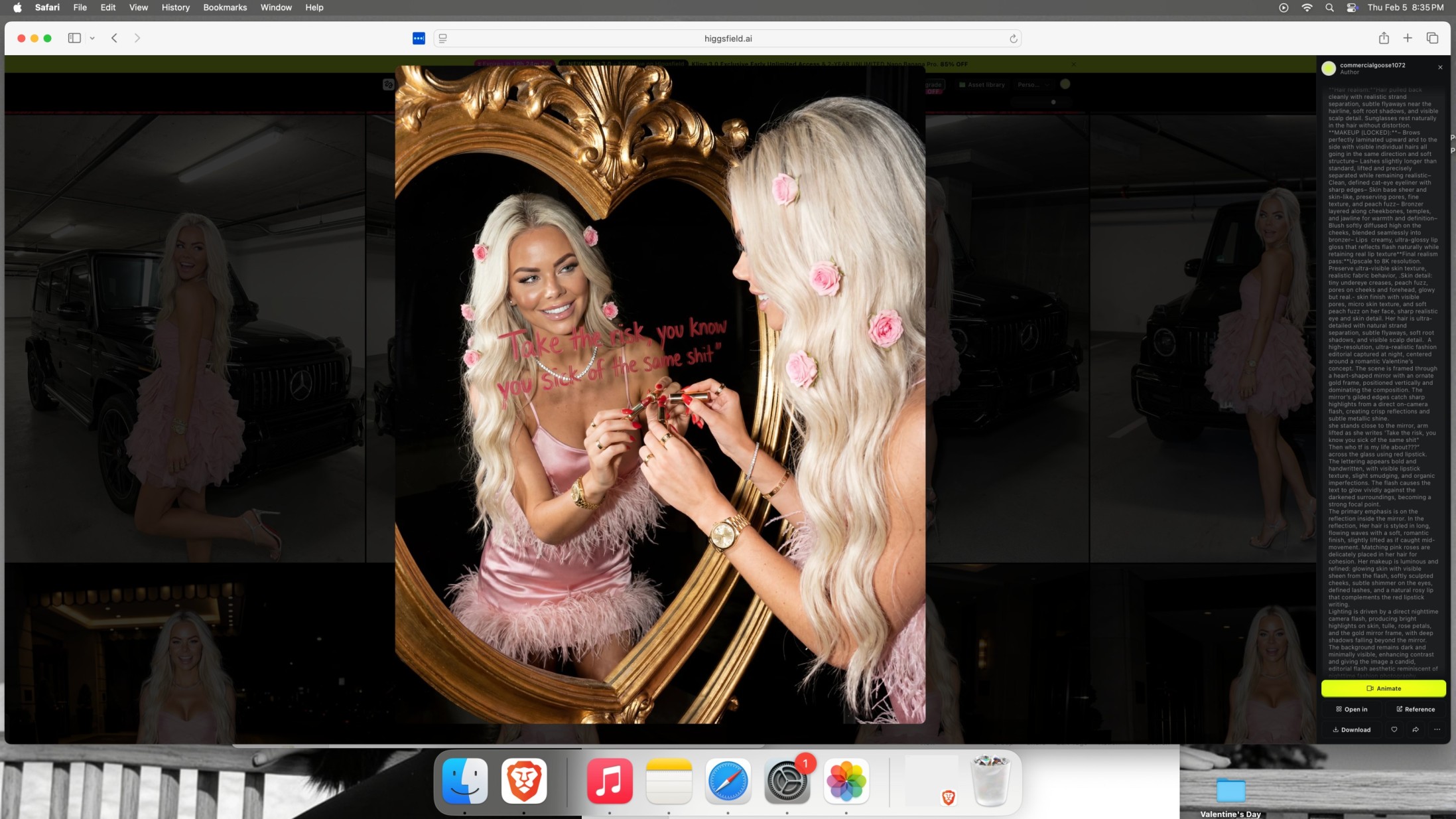Click the Download button
Viewport: 1456px width, 819px height.
(x=1351, y=729)
